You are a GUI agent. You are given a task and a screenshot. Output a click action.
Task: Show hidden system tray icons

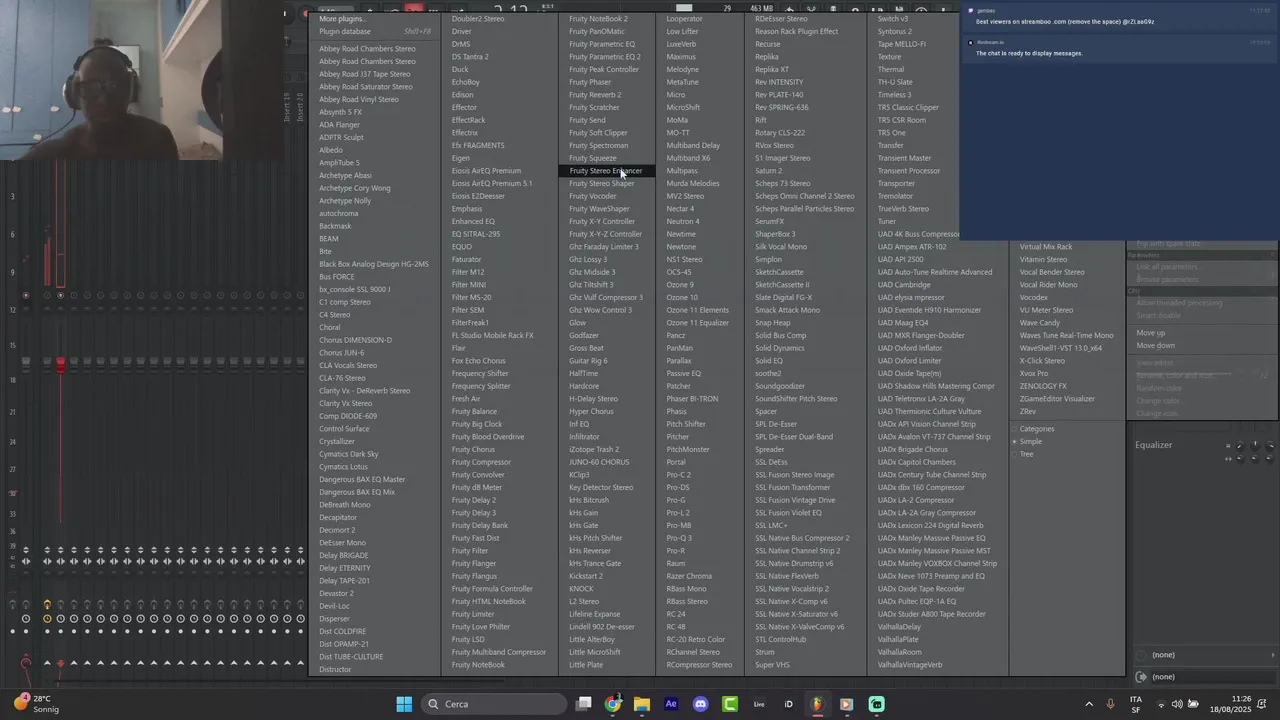pos(1089,704)
